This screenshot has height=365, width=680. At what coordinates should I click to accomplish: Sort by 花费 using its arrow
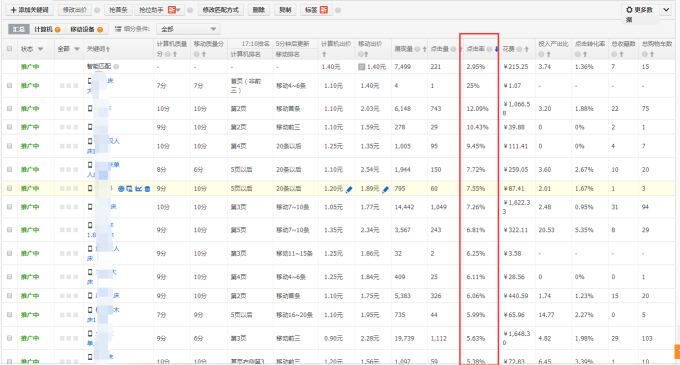point(526,49)
